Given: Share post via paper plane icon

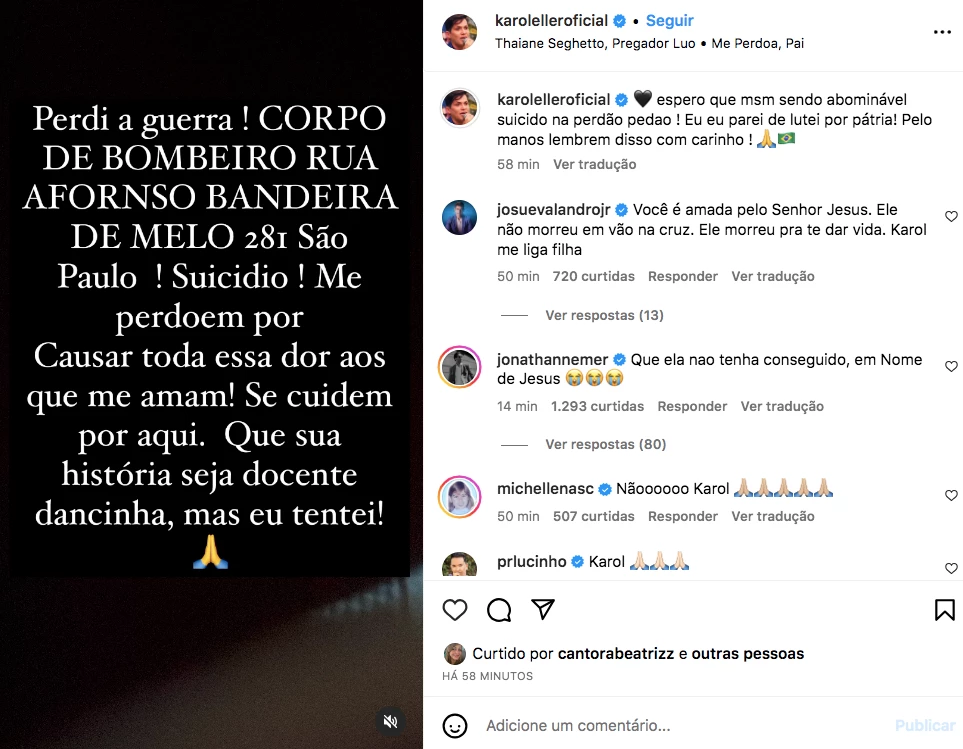Looking at the screenshot, I should [x=543, y=609].
